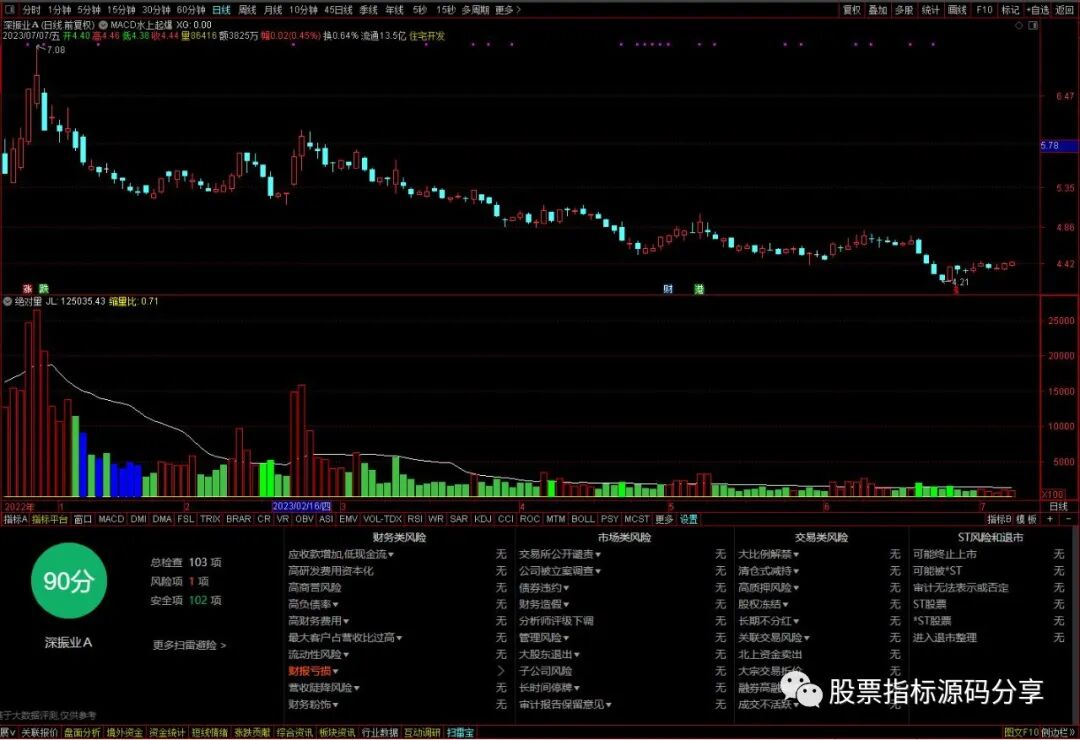Expand the 更多 period list at top
The width and height of the screenshot is (1080, 740).
tap(508, 10)
